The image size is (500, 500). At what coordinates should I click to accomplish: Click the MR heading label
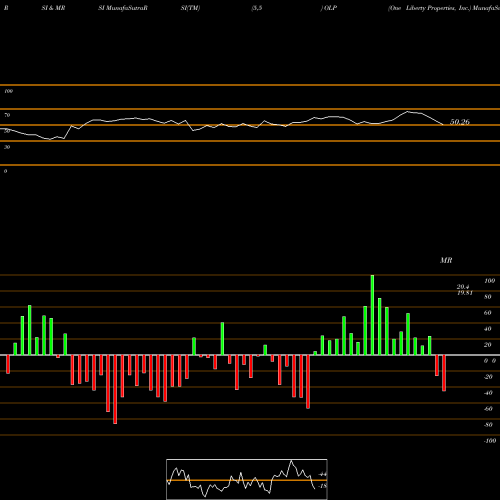(x=446, y=260)
